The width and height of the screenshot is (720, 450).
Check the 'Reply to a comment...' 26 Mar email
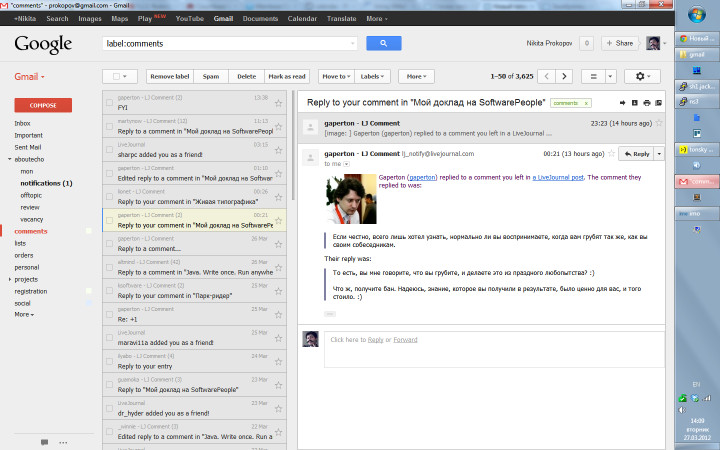tap(109, 244)
